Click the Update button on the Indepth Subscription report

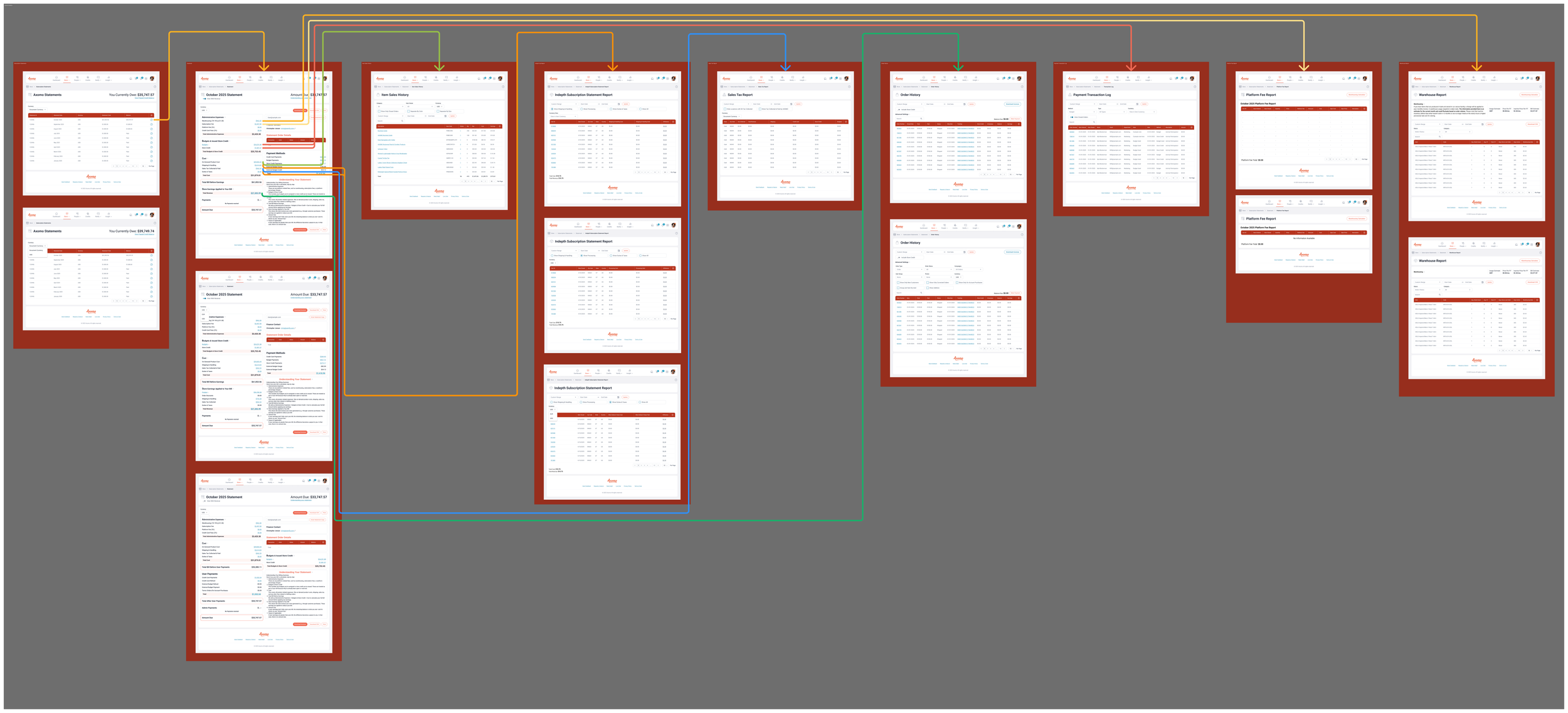(626, 104)
